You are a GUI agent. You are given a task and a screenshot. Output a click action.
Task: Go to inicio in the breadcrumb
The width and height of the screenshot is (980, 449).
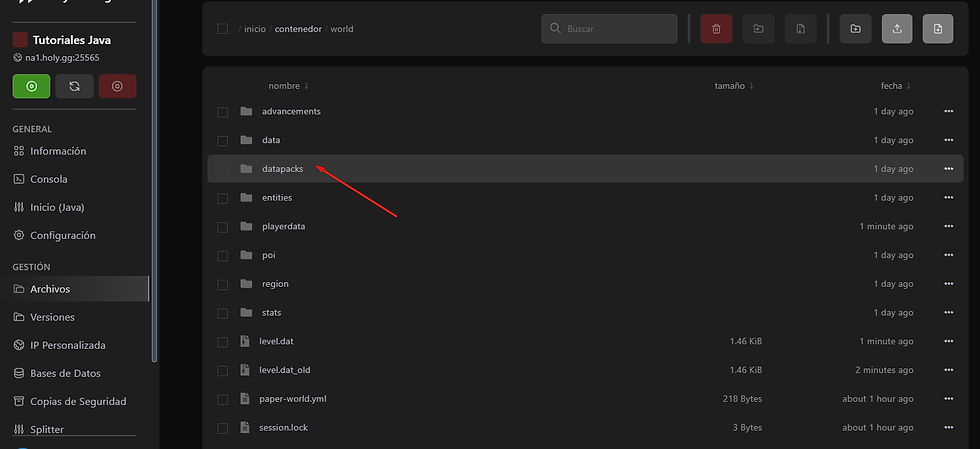pyautogui.click(x=255, y=29)
